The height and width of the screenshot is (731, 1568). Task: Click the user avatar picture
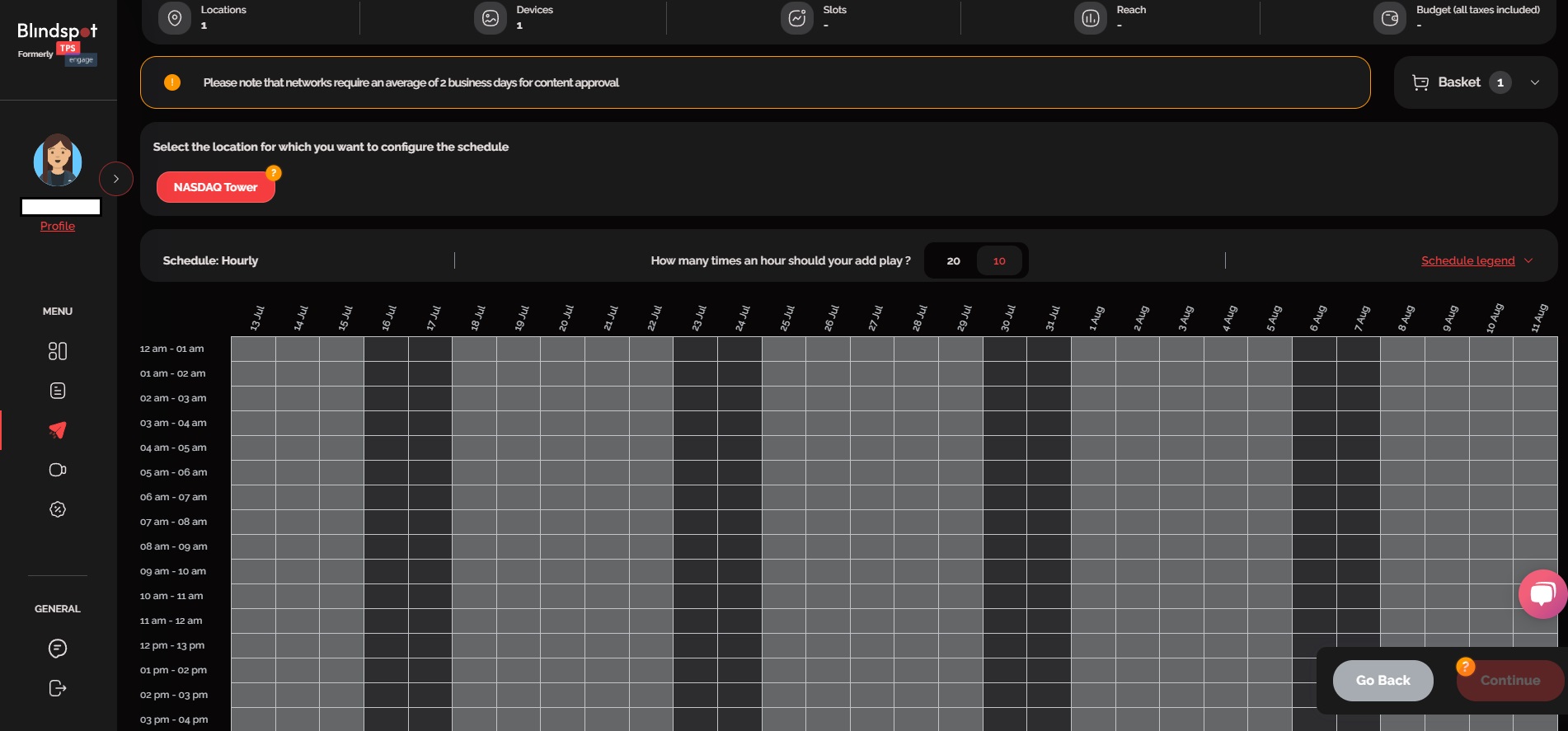tap(58, 160)
